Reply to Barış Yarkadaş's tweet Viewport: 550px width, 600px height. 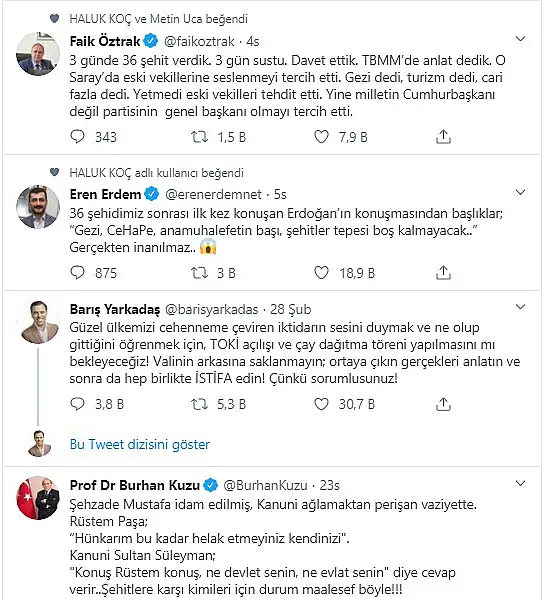click(77, 404)
